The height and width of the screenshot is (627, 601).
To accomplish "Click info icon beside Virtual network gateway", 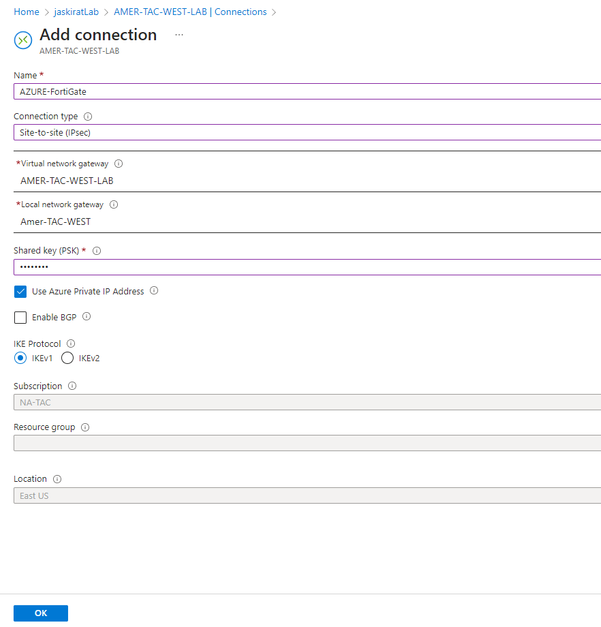I will 119,163.
